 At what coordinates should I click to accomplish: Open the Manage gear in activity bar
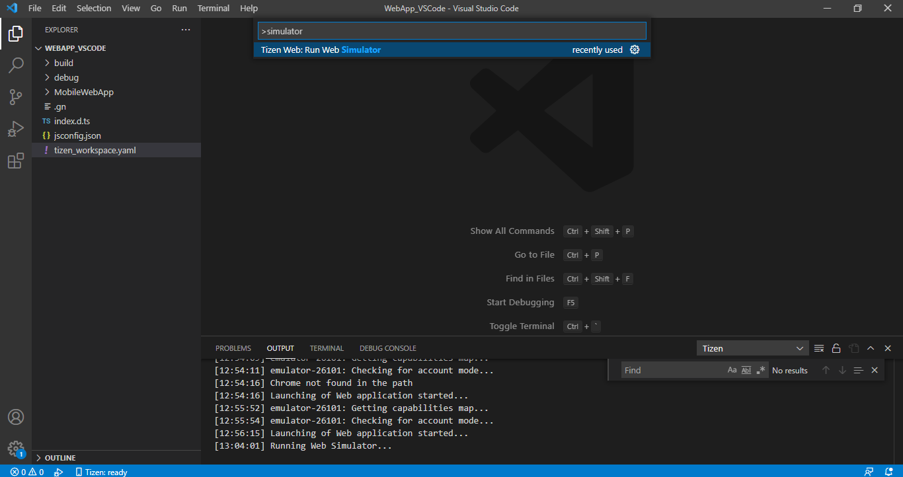(x=15, y=449)
